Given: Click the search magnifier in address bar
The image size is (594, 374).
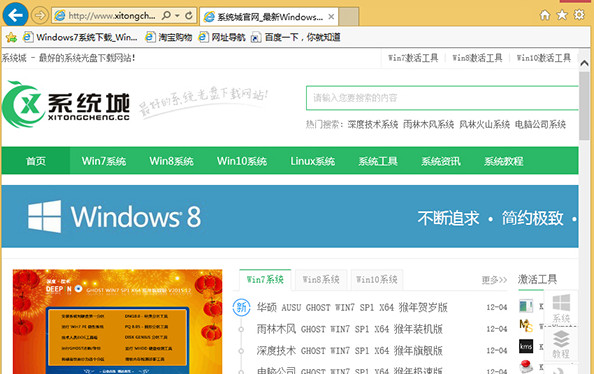Looking at the screenshot, I should [166, 16].
